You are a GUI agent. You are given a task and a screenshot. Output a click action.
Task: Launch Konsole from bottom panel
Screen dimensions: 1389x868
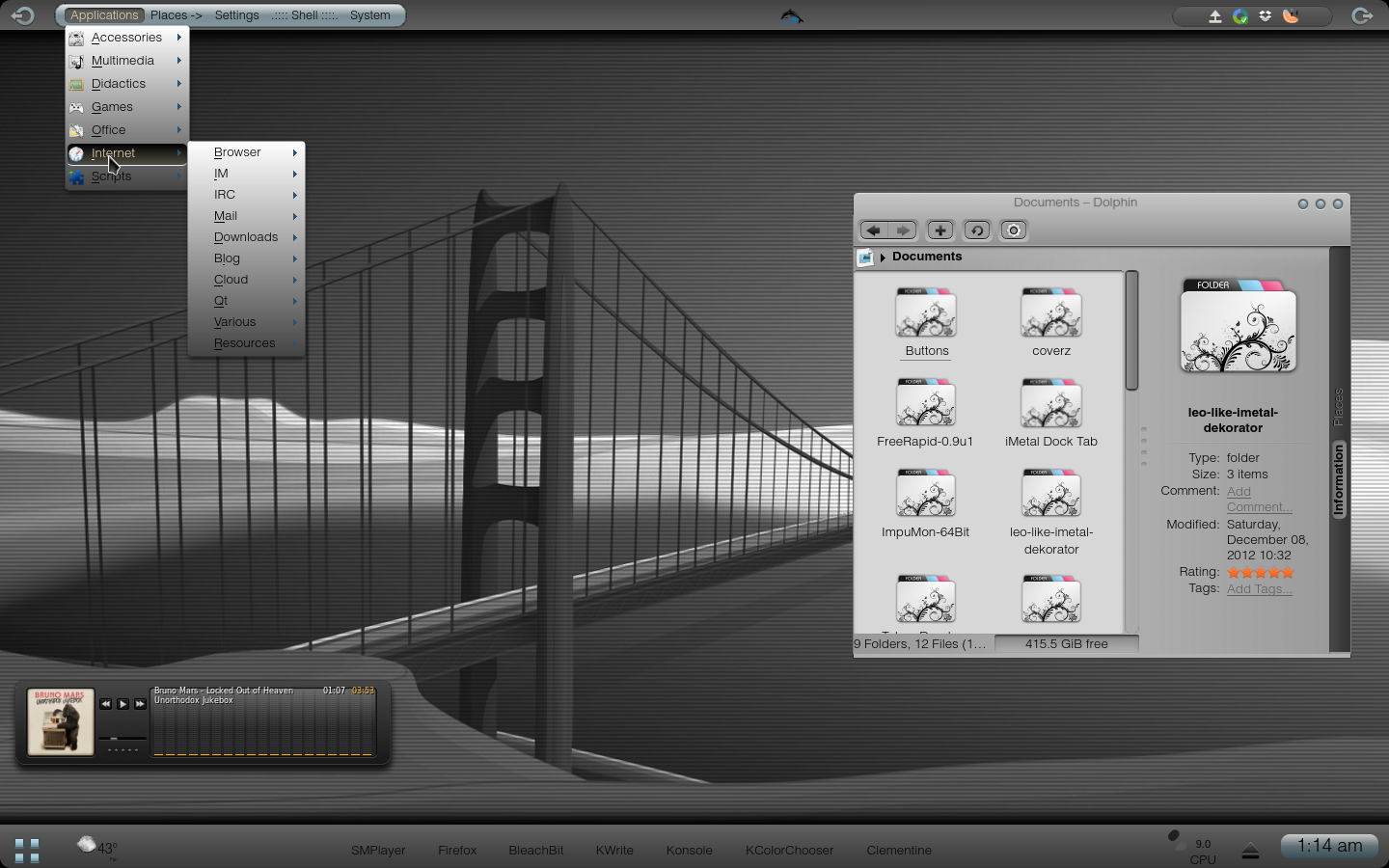(690, 851)
